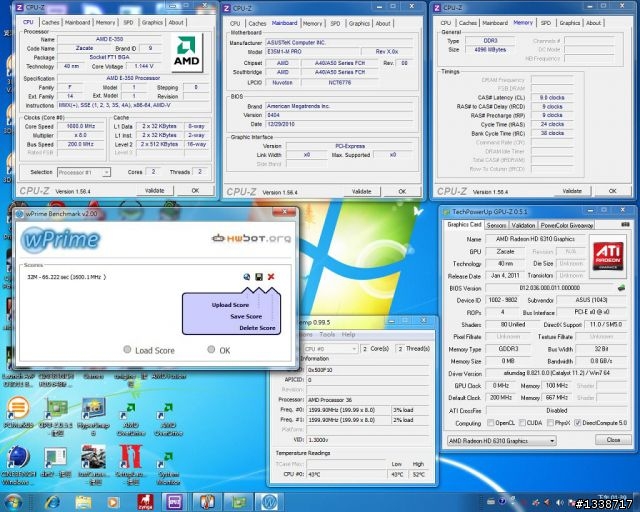The image size is (640, 512).
Task: Open the CPU #0 dropdown in Core Temp
Action: click(330, 349)
